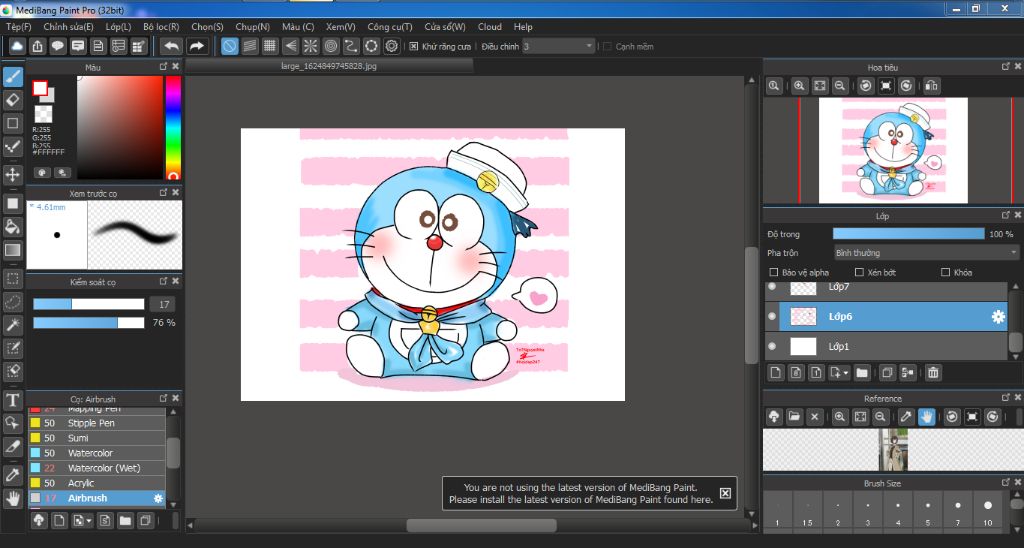Choose the Crisscross grid snap
The image size is (1024, 548).
pyautogui.click(x=270, y=46)
